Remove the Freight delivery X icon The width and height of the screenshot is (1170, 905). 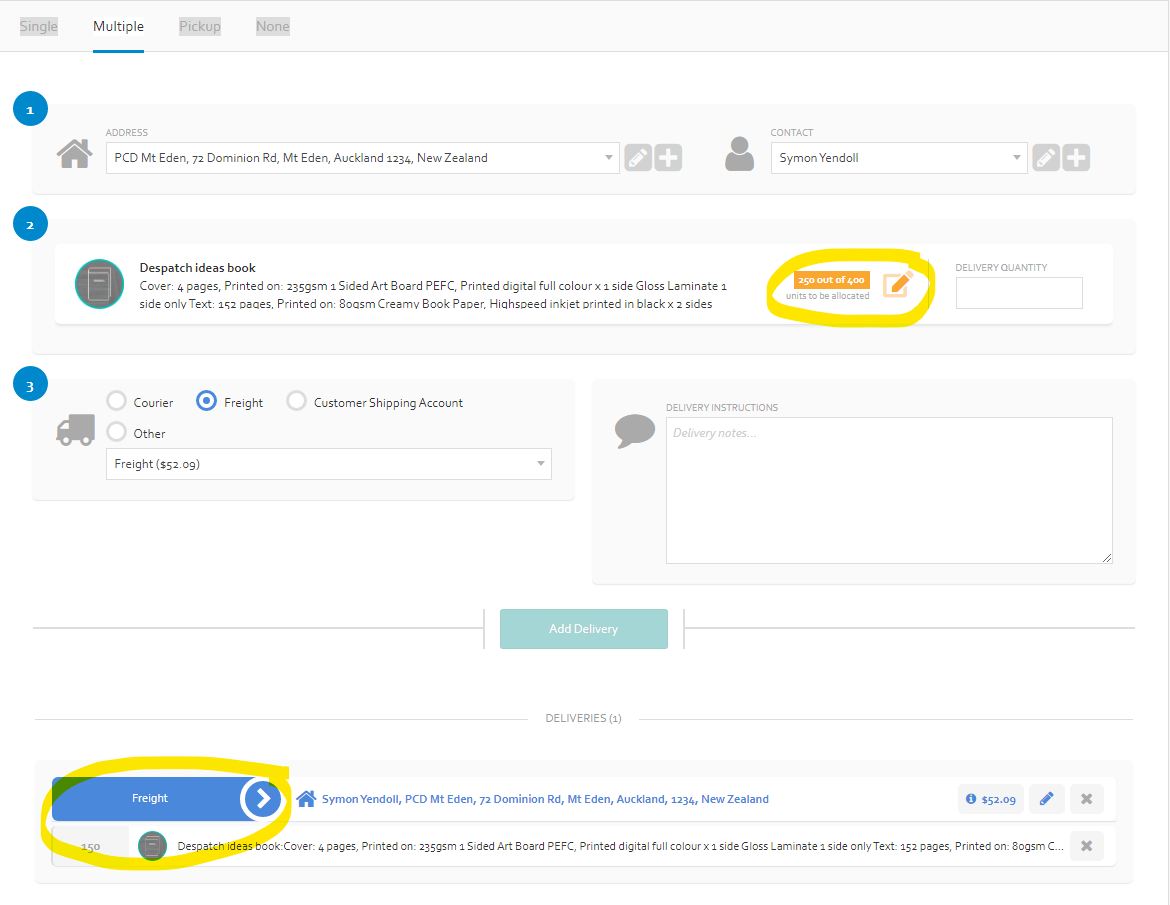coord(1086,799)
